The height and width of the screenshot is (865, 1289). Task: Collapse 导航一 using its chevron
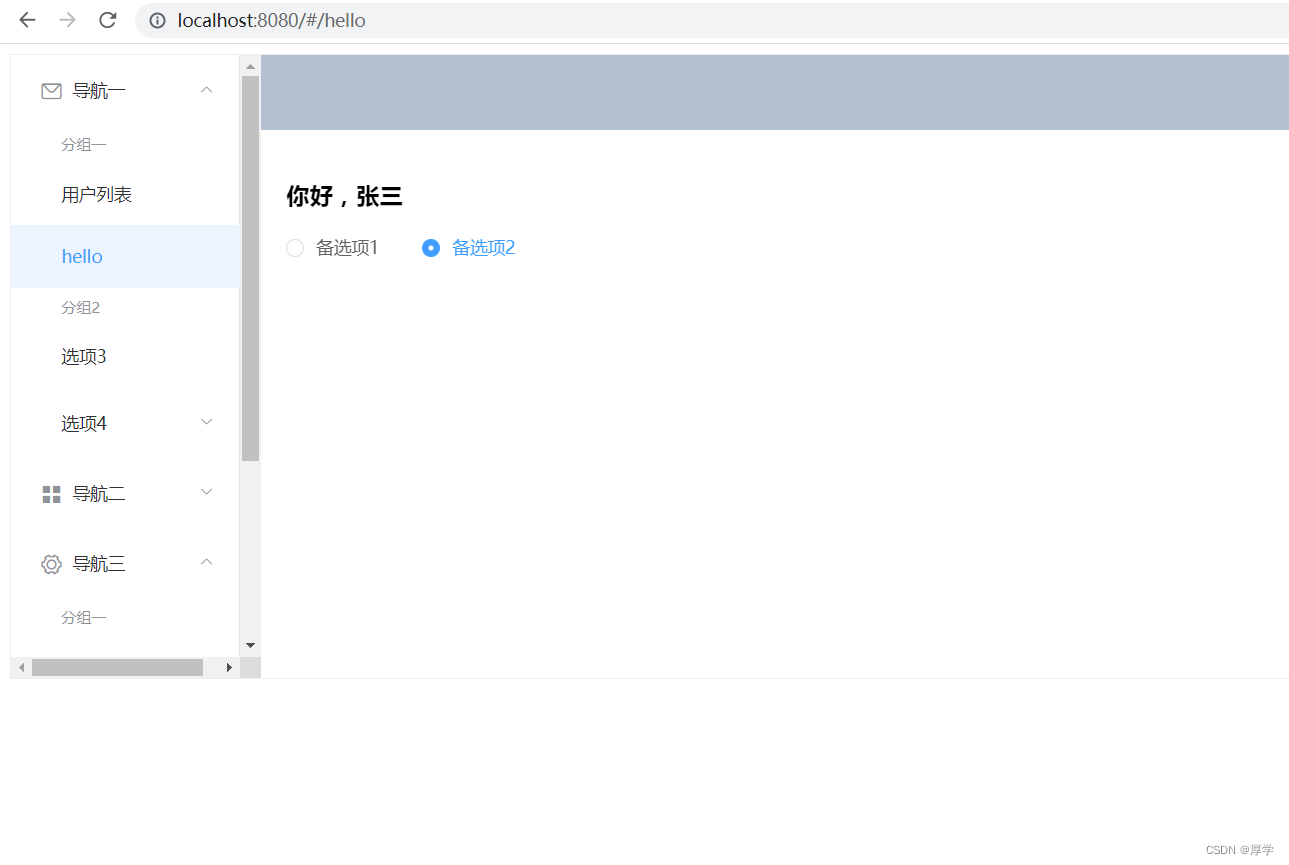pyautogui.click(x=207, y=90)
